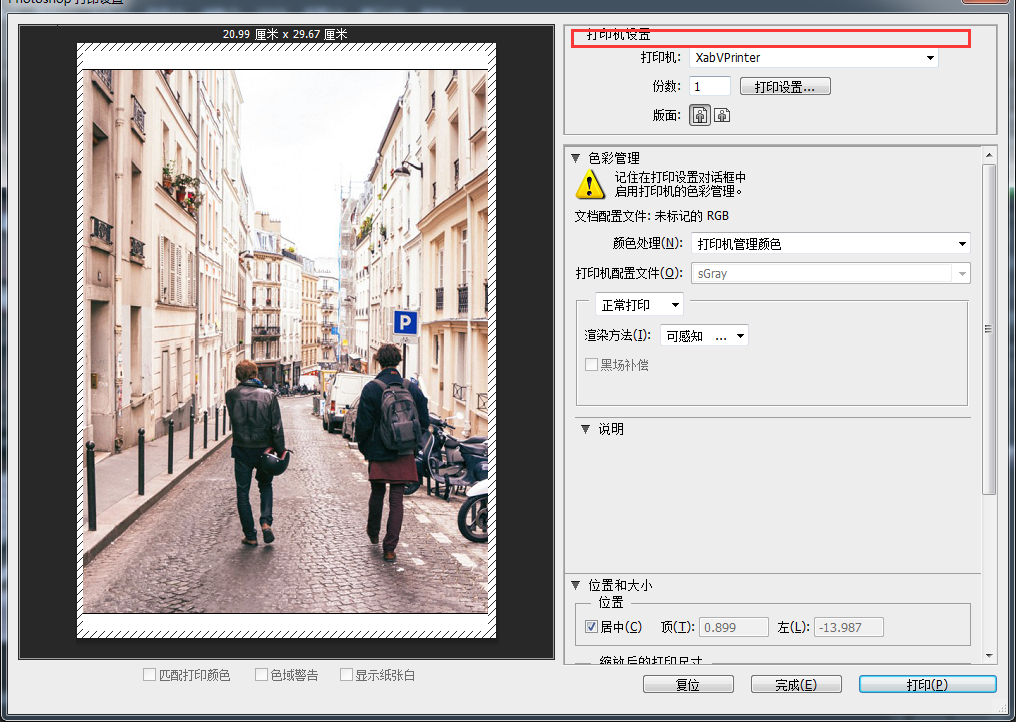This screenshot has width=1016, height=722.
Task: Click the 份数 copies input field
Action: coord(710,87)
